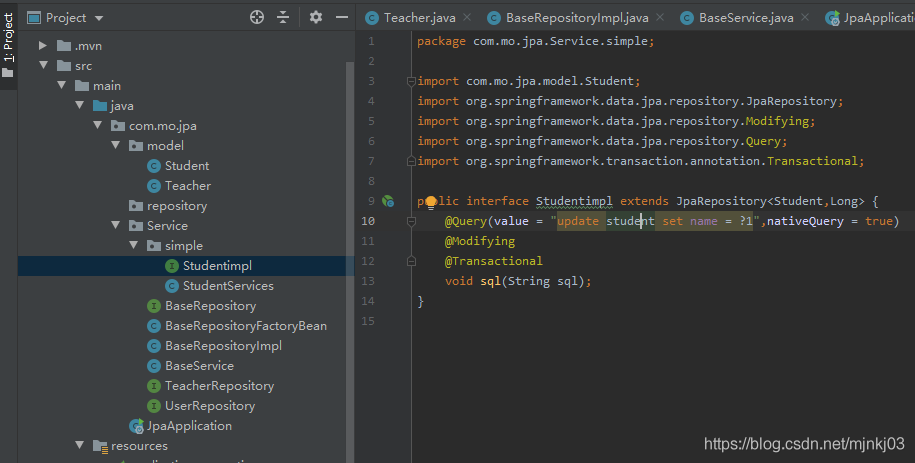Open StudentServices in the project tree

tap(228, 286)
